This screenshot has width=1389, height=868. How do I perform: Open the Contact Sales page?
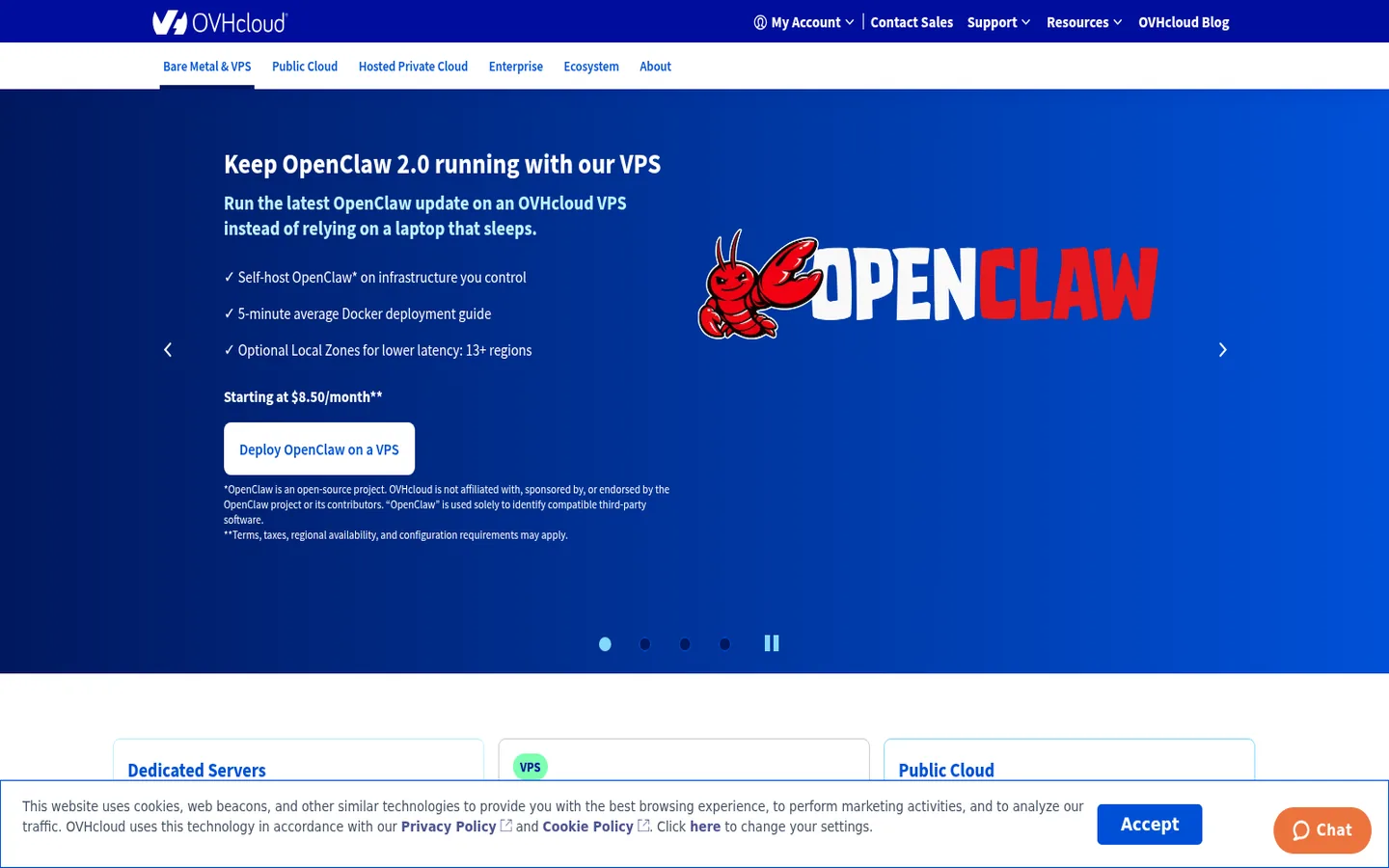tap(912, 22)
